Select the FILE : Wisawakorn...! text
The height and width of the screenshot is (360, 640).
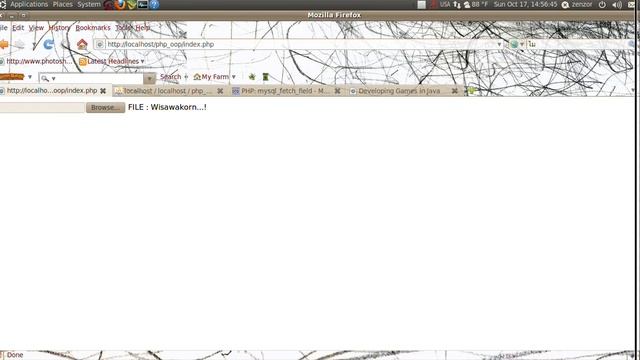click(x=167, y=107)
